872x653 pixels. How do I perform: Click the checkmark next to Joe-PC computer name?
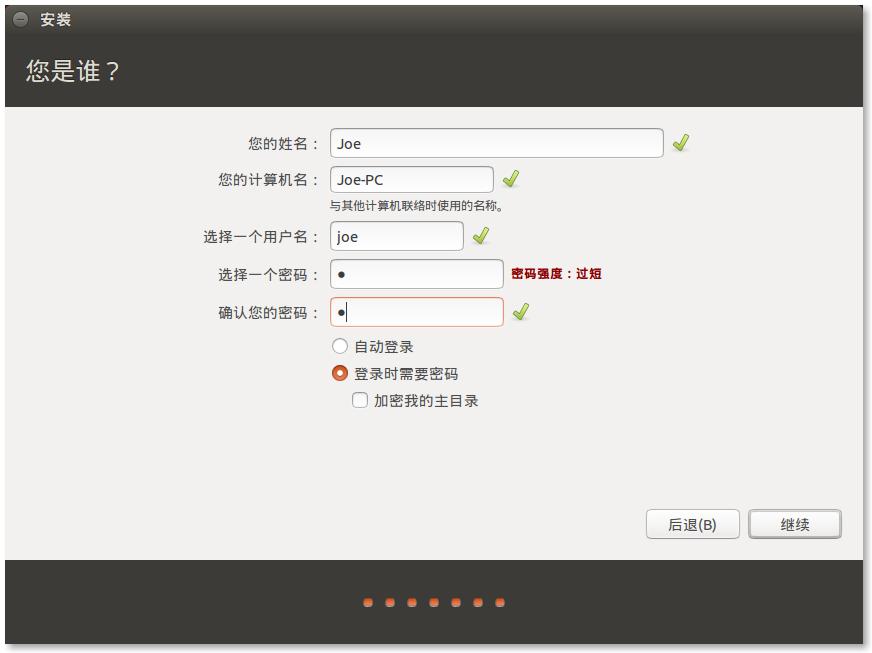pyautogui.click(x=511, y=179)
